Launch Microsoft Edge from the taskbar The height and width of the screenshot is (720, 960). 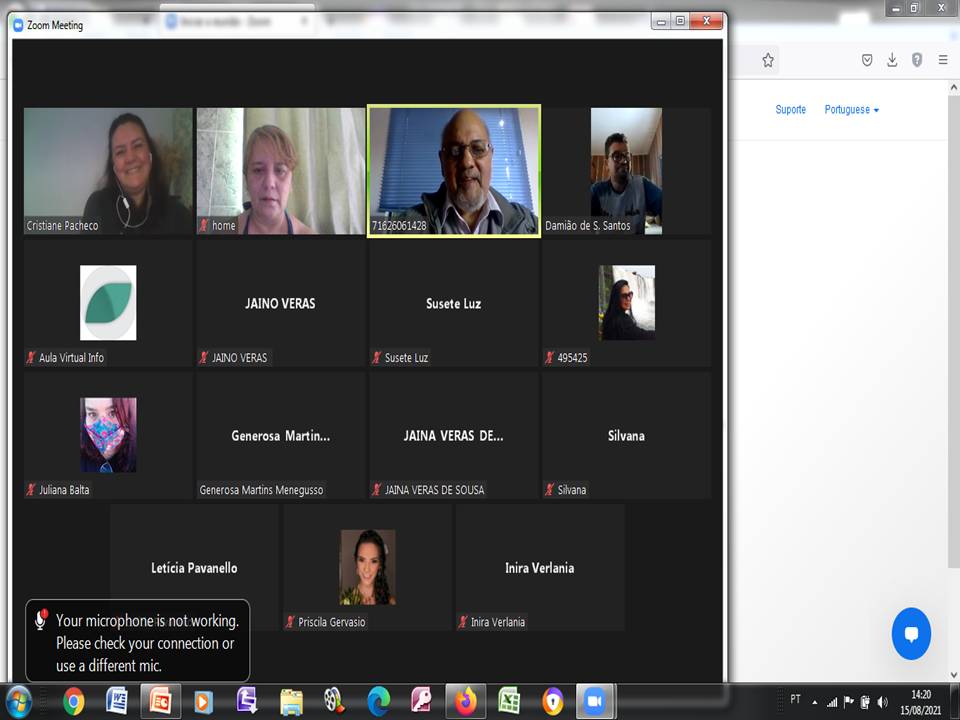378,702
